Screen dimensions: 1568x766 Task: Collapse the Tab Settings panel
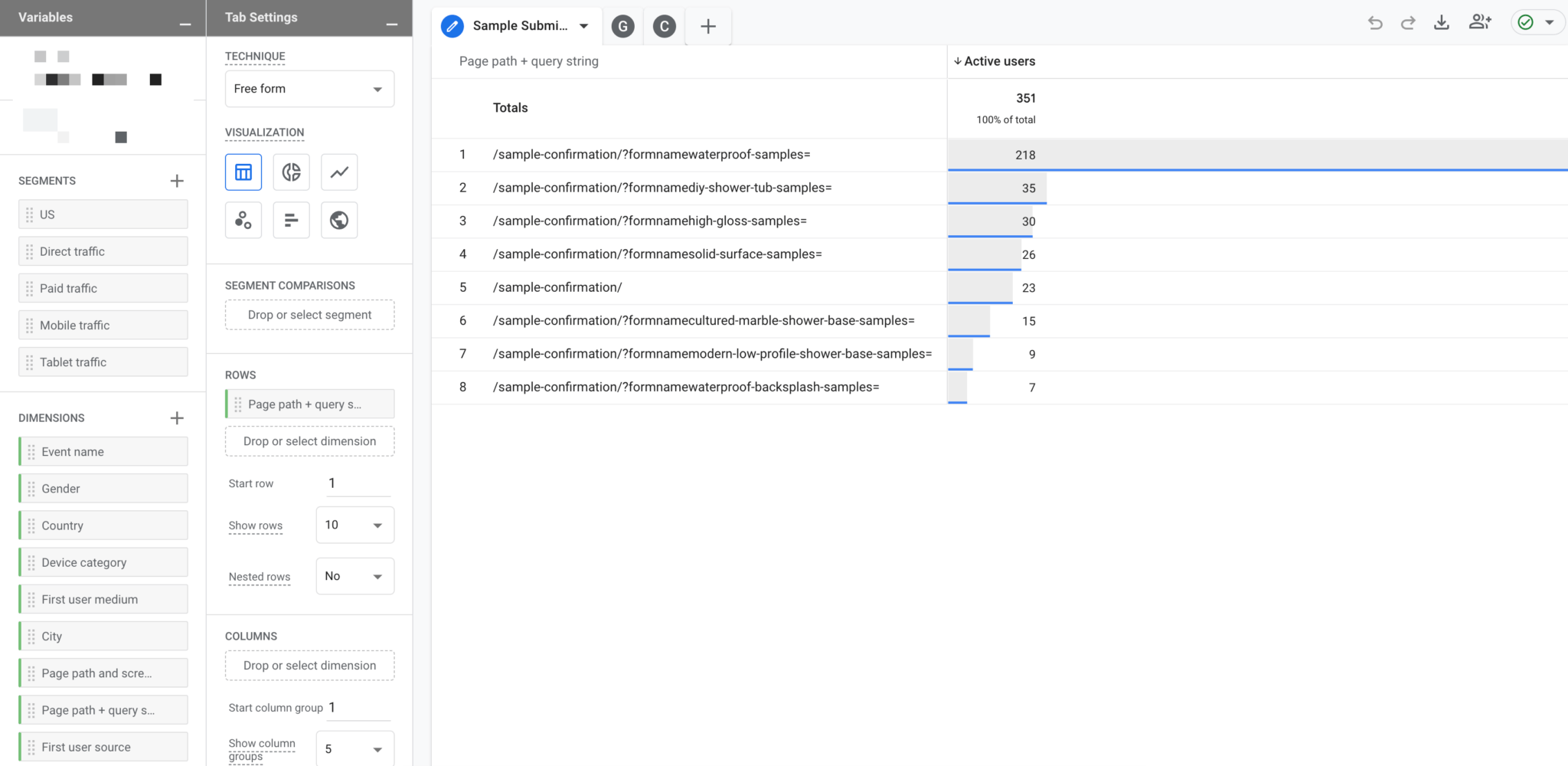[392, 25]
